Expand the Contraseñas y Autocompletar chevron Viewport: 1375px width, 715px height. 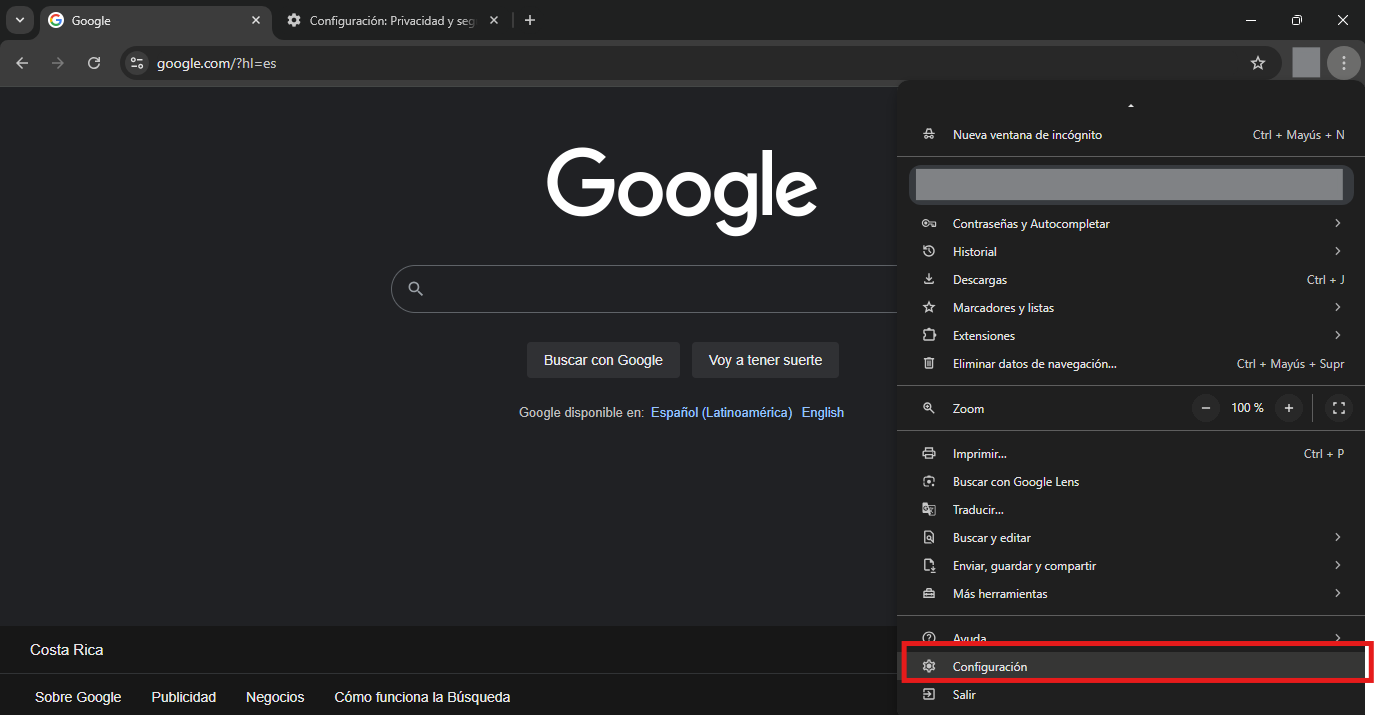[x=1338, y=223]
